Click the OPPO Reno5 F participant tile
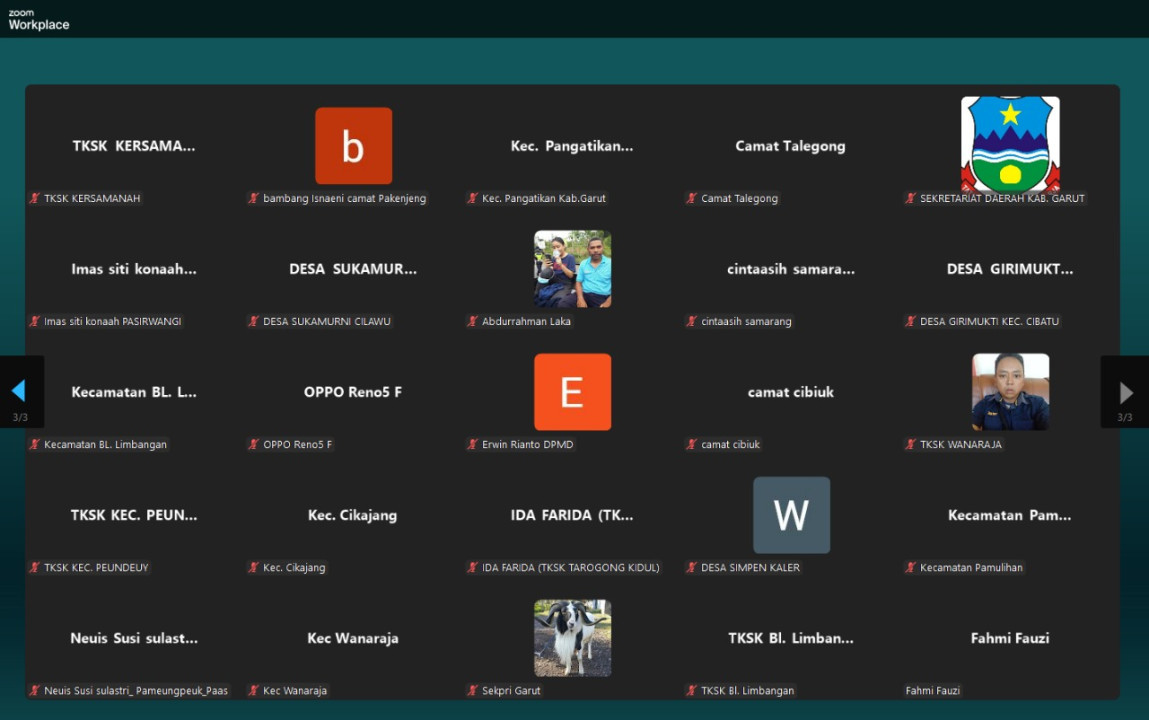This screenshot has width=1149, height=720. [353, 392]
